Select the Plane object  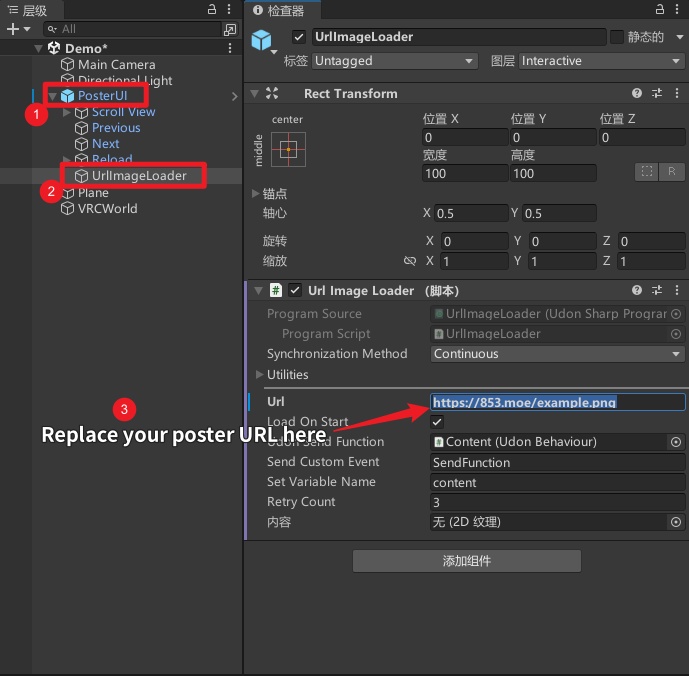click(93, 193)
